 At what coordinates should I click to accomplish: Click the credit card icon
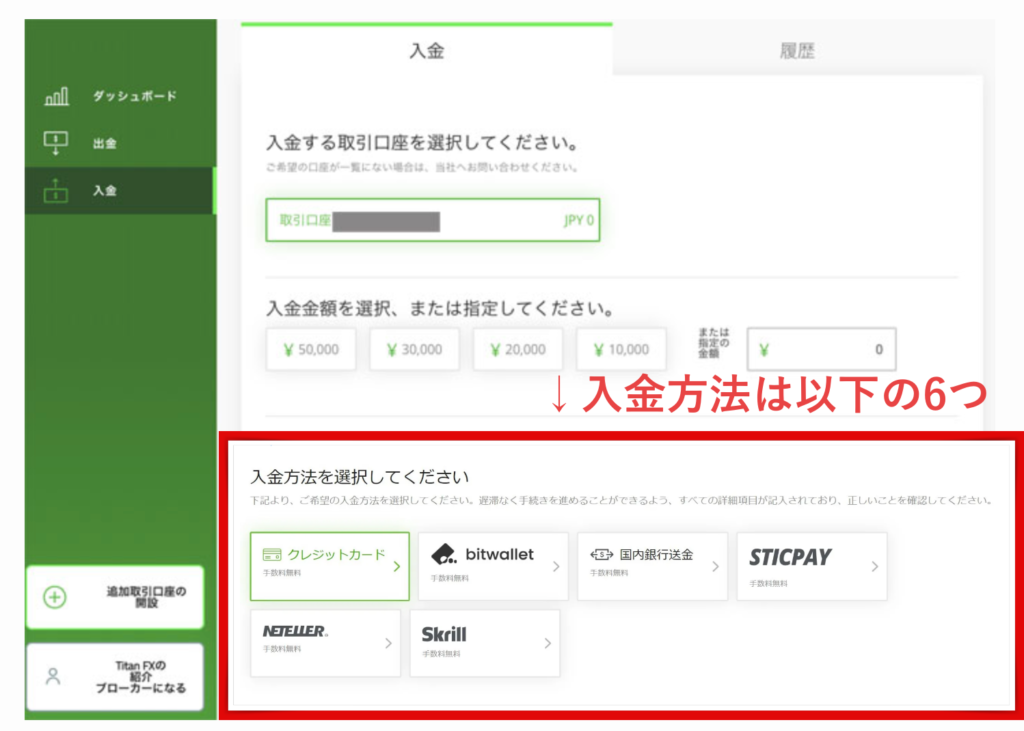point(272,555)
